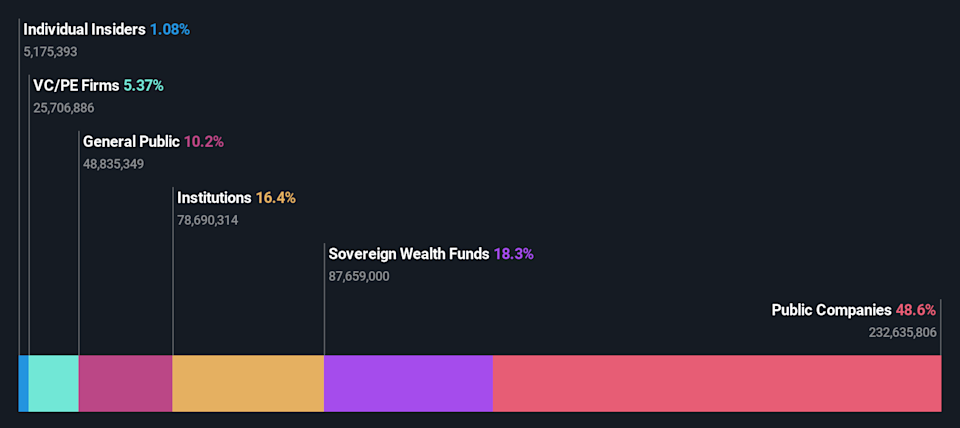Image resolution: width=960 pixels, height=428 pixels.
Task: Select the 5.37% percentage value
Action: tap(143, 86)
